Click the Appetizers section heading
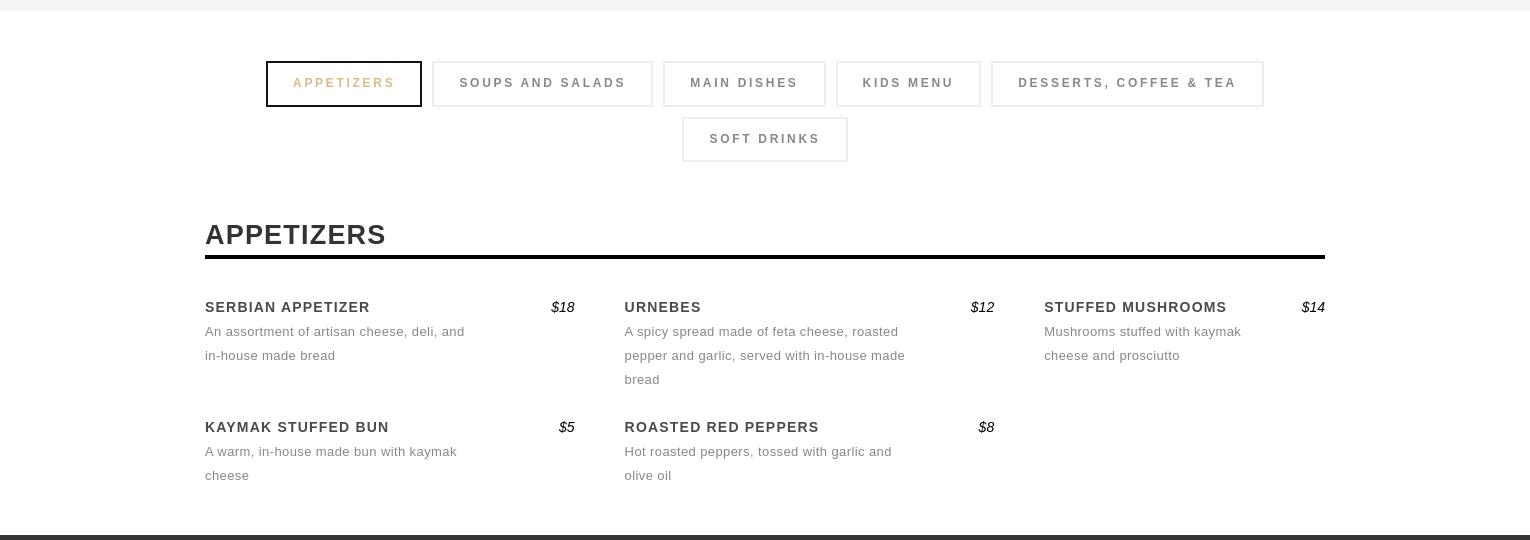Viewport: 1530px width, 540px height. tap(295, 235)
